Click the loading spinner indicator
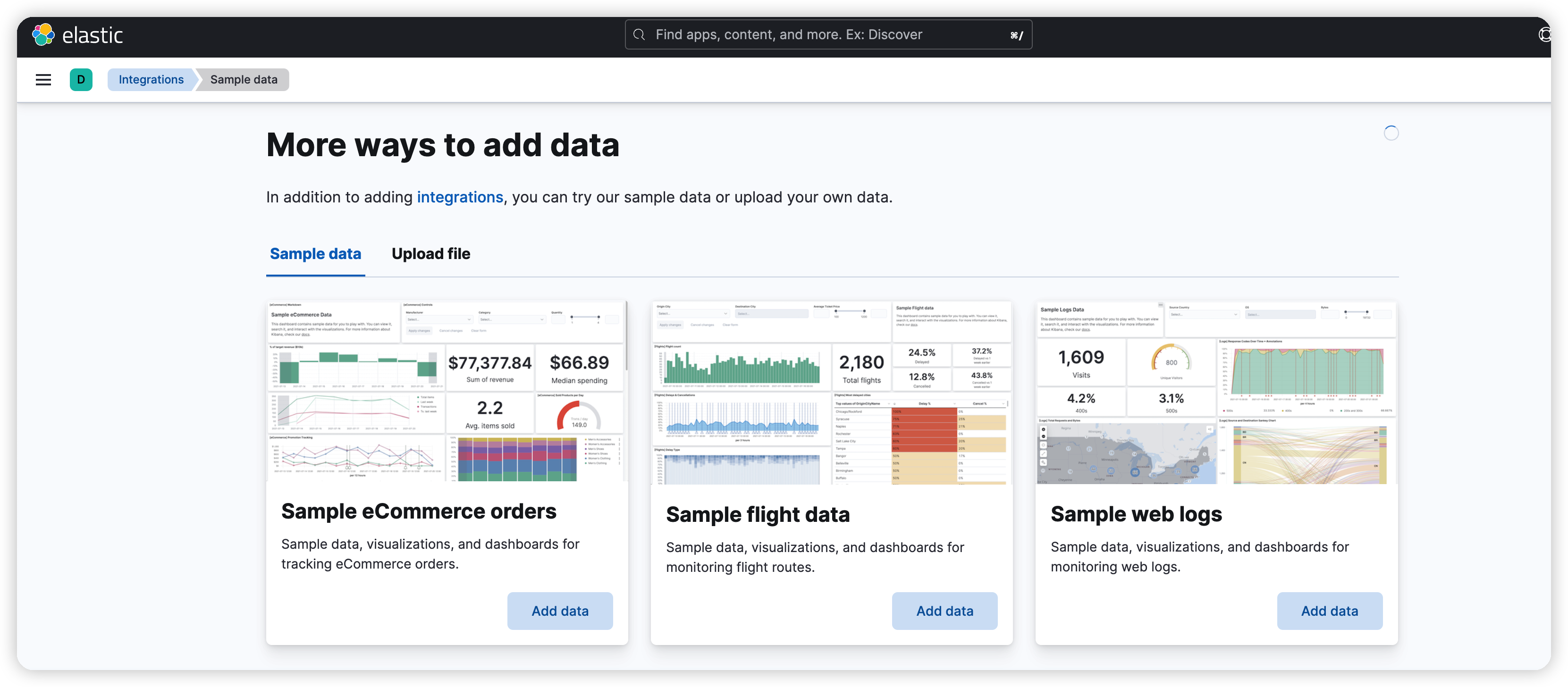Viewport: 1568px width, 687px height. [1391, 133]
